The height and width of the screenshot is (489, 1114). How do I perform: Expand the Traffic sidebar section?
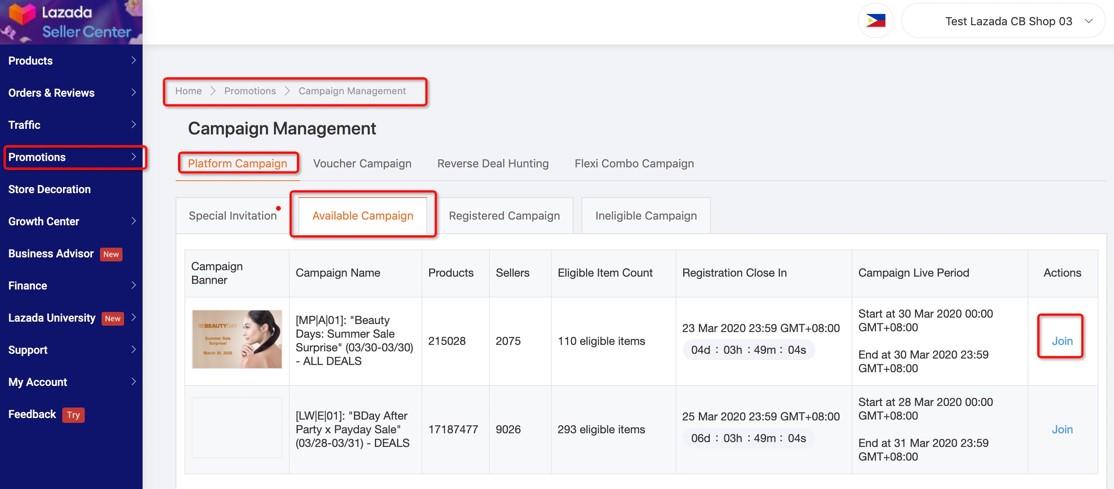tap(72, 125)
